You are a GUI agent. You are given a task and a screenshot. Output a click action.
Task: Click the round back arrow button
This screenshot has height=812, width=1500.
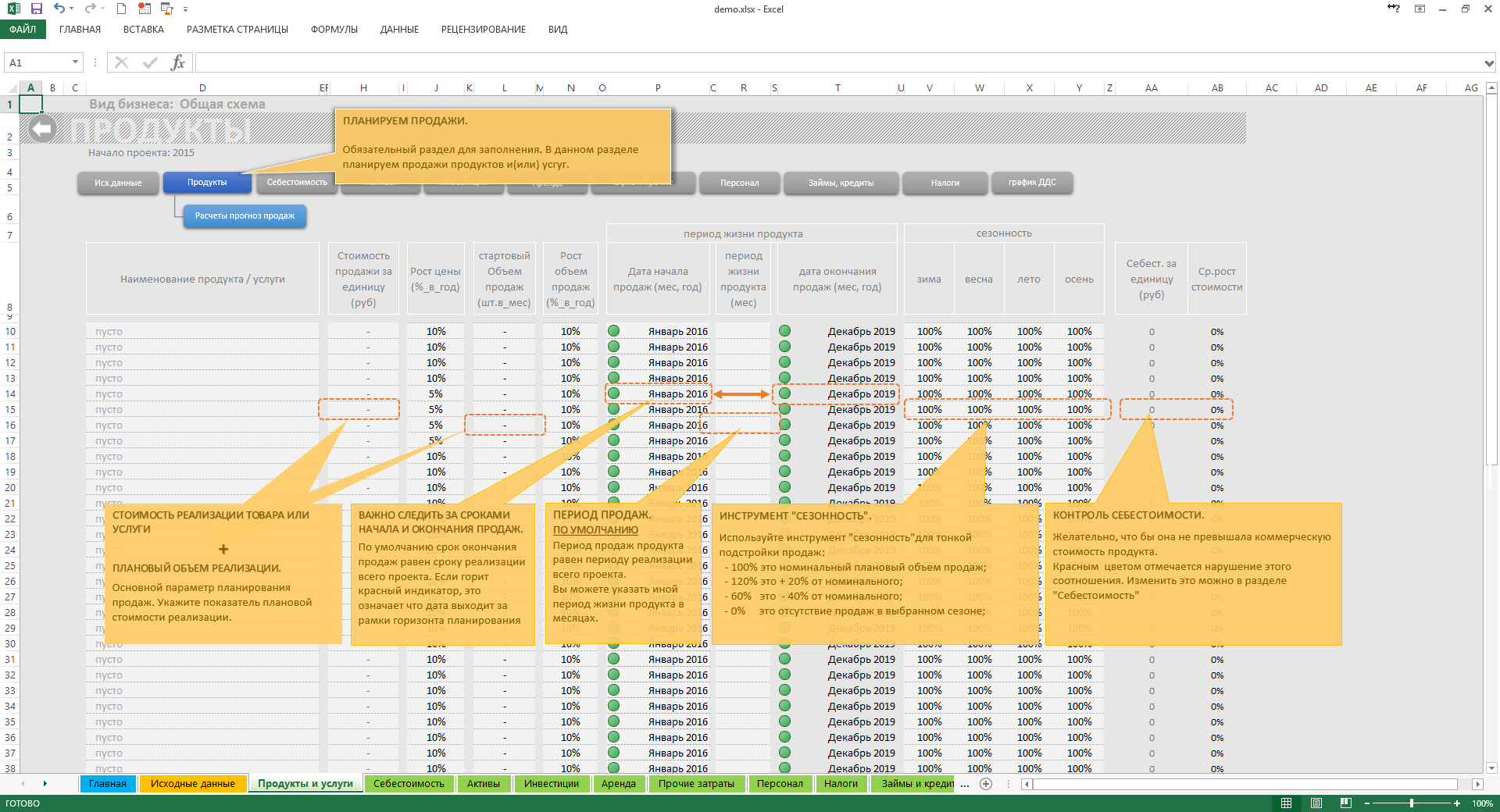(43, 129)
